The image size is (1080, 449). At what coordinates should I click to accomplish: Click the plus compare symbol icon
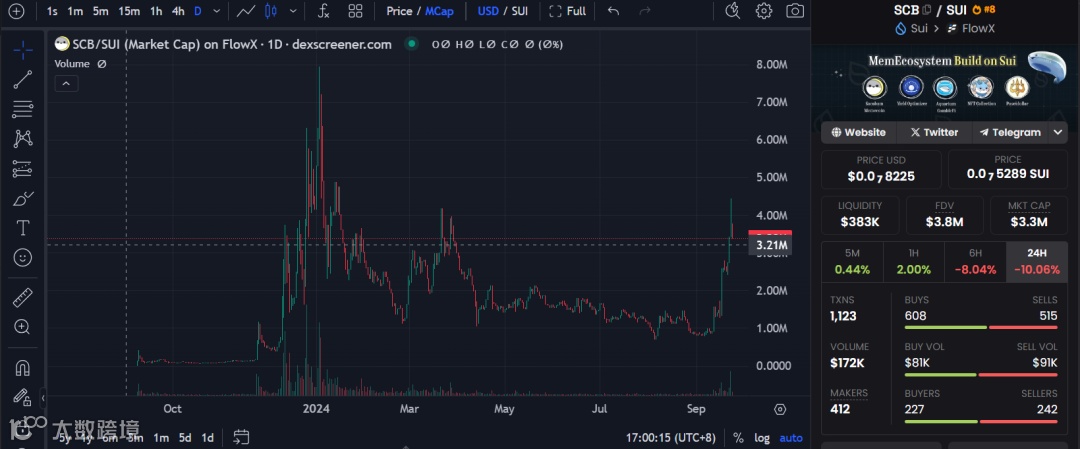coord(15,11)
